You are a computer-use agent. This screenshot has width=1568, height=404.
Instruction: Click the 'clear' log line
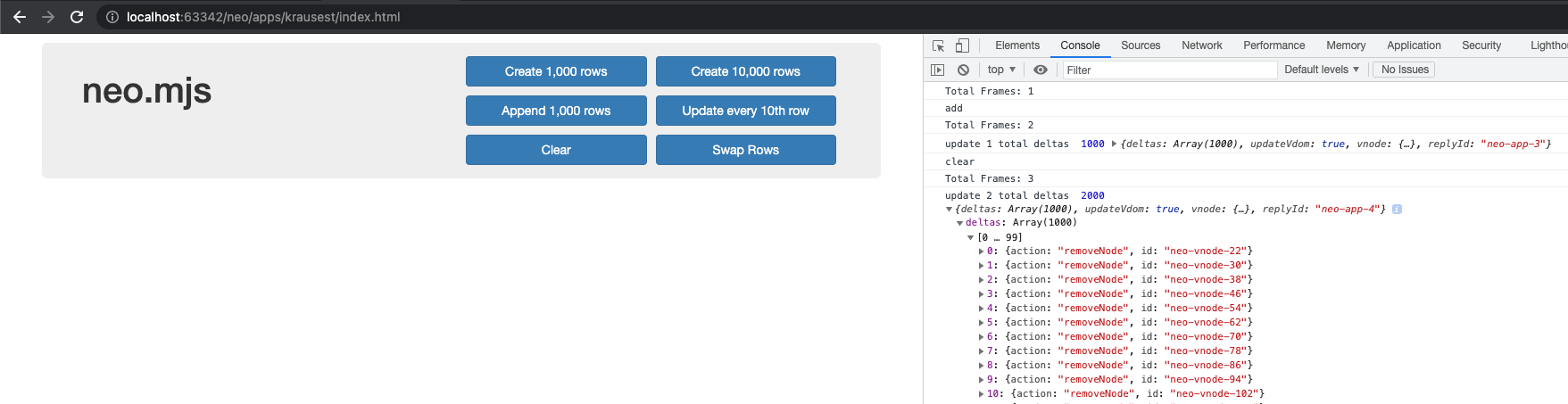coord(959,161)
